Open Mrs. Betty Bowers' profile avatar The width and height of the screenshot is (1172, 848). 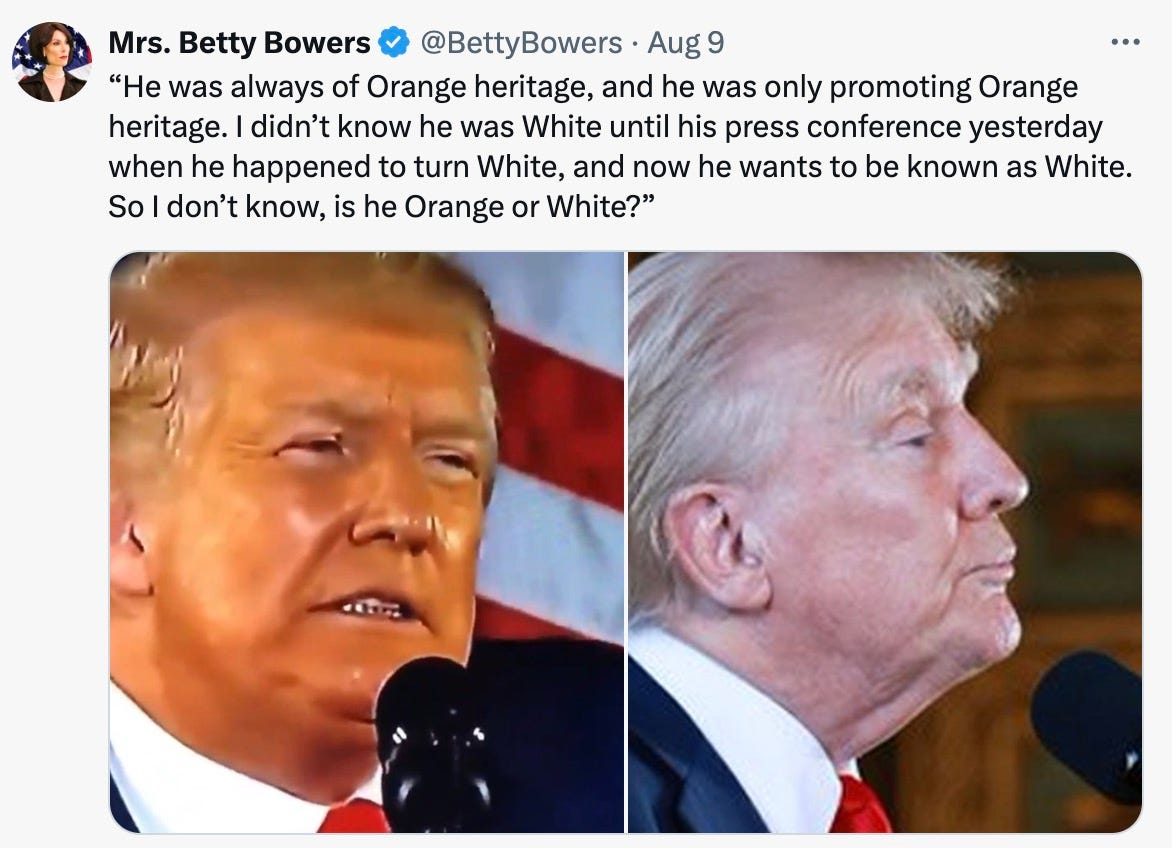(51, 61)
